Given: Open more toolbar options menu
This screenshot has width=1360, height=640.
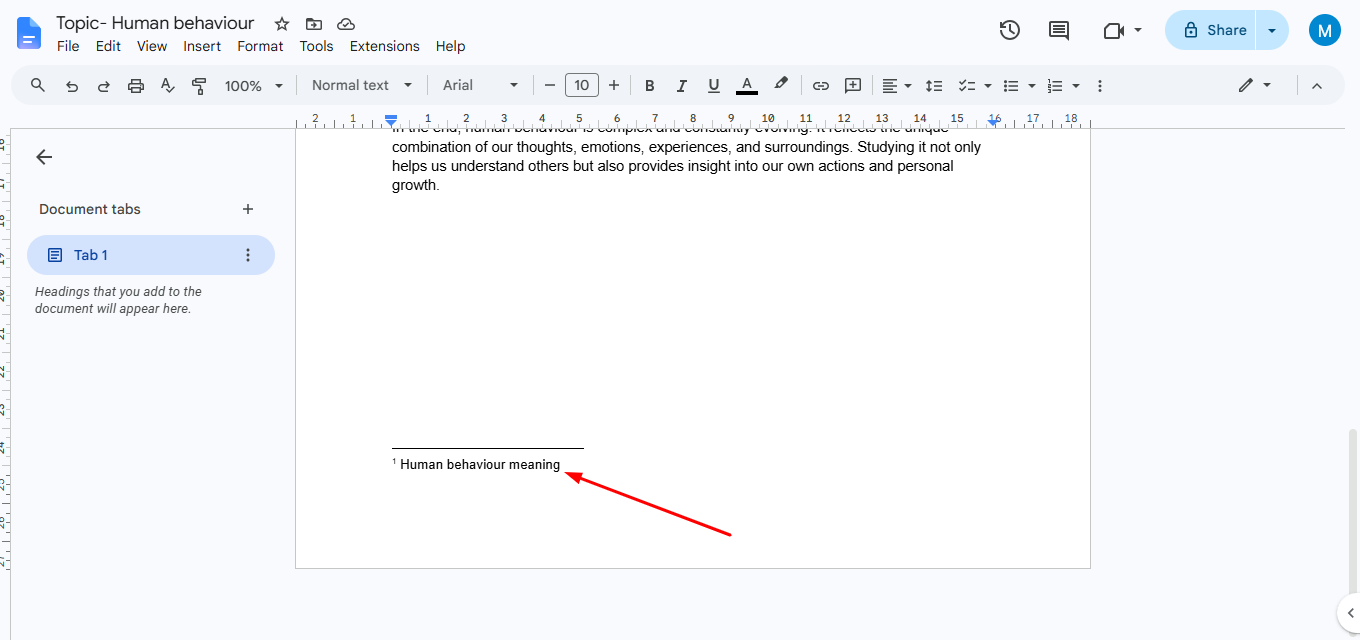Looking at the screenshot, I should pyautogui.click(x=1100, y=86).
